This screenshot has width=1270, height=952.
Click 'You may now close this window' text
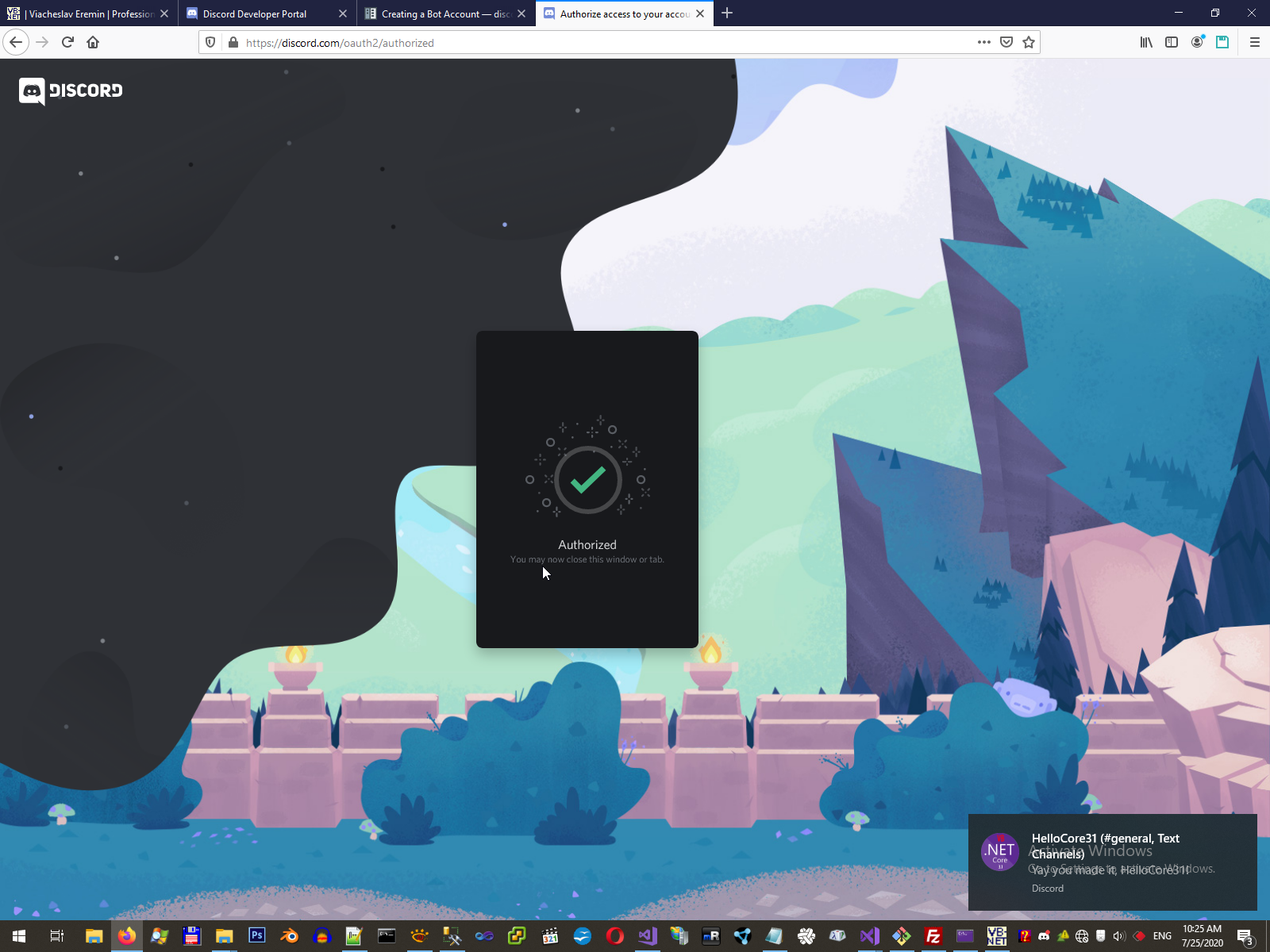tap(587, 559)
